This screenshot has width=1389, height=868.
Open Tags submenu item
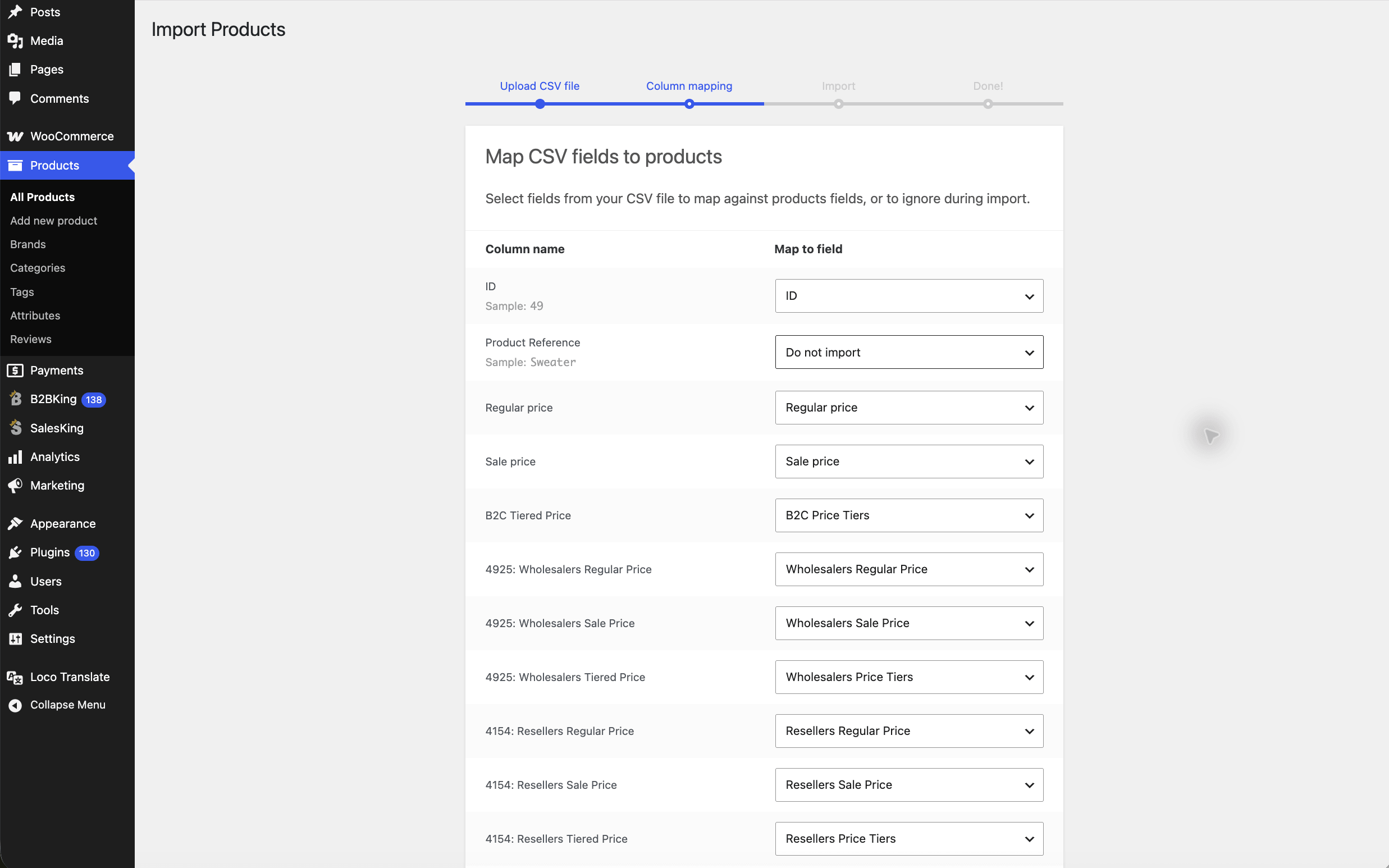pos(22,292)
